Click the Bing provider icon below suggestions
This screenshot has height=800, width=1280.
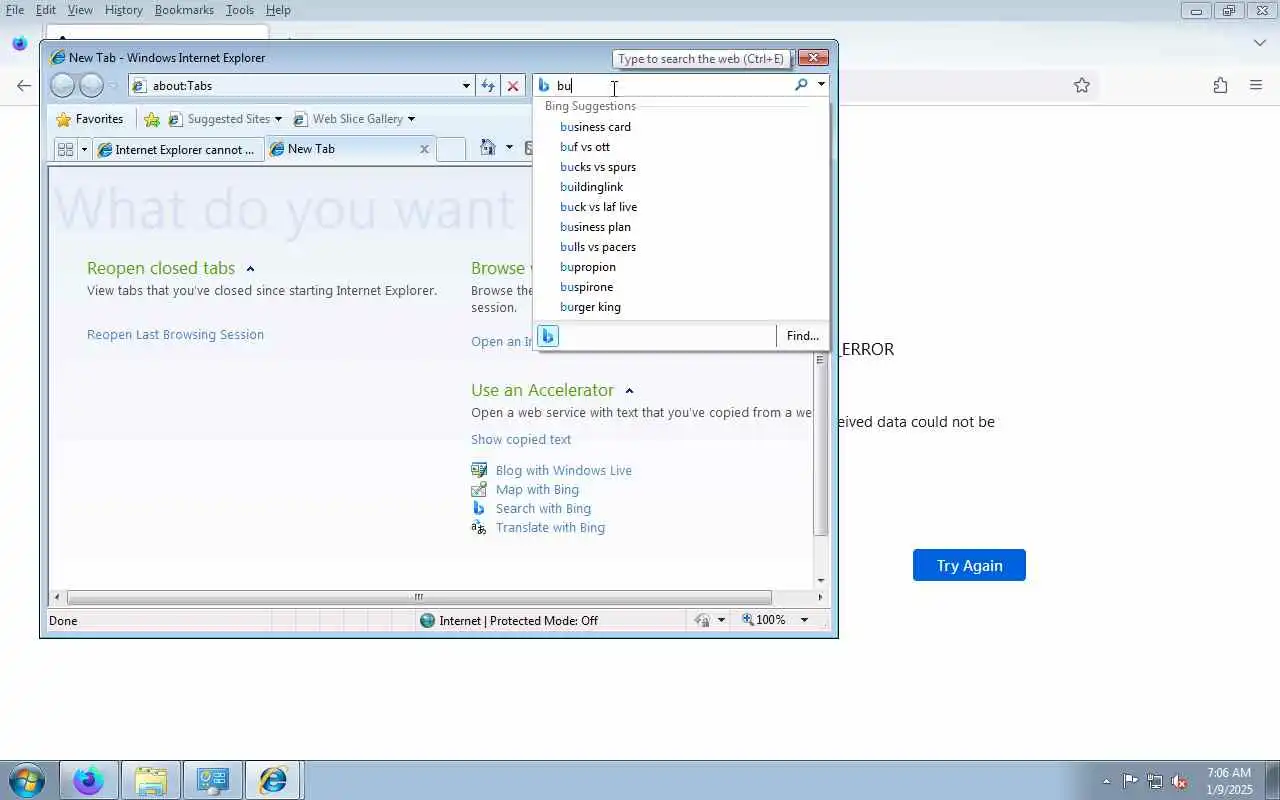click(548, 336)
